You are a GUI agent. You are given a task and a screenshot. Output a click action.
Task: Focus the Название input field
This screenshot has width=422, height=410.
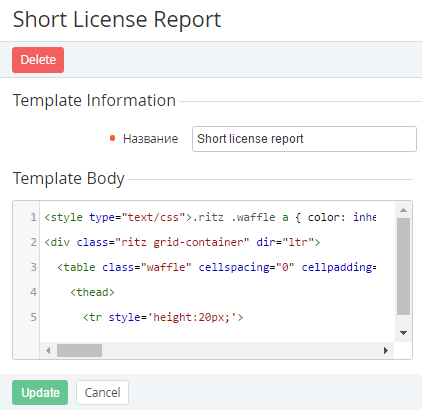click(304, 139)
